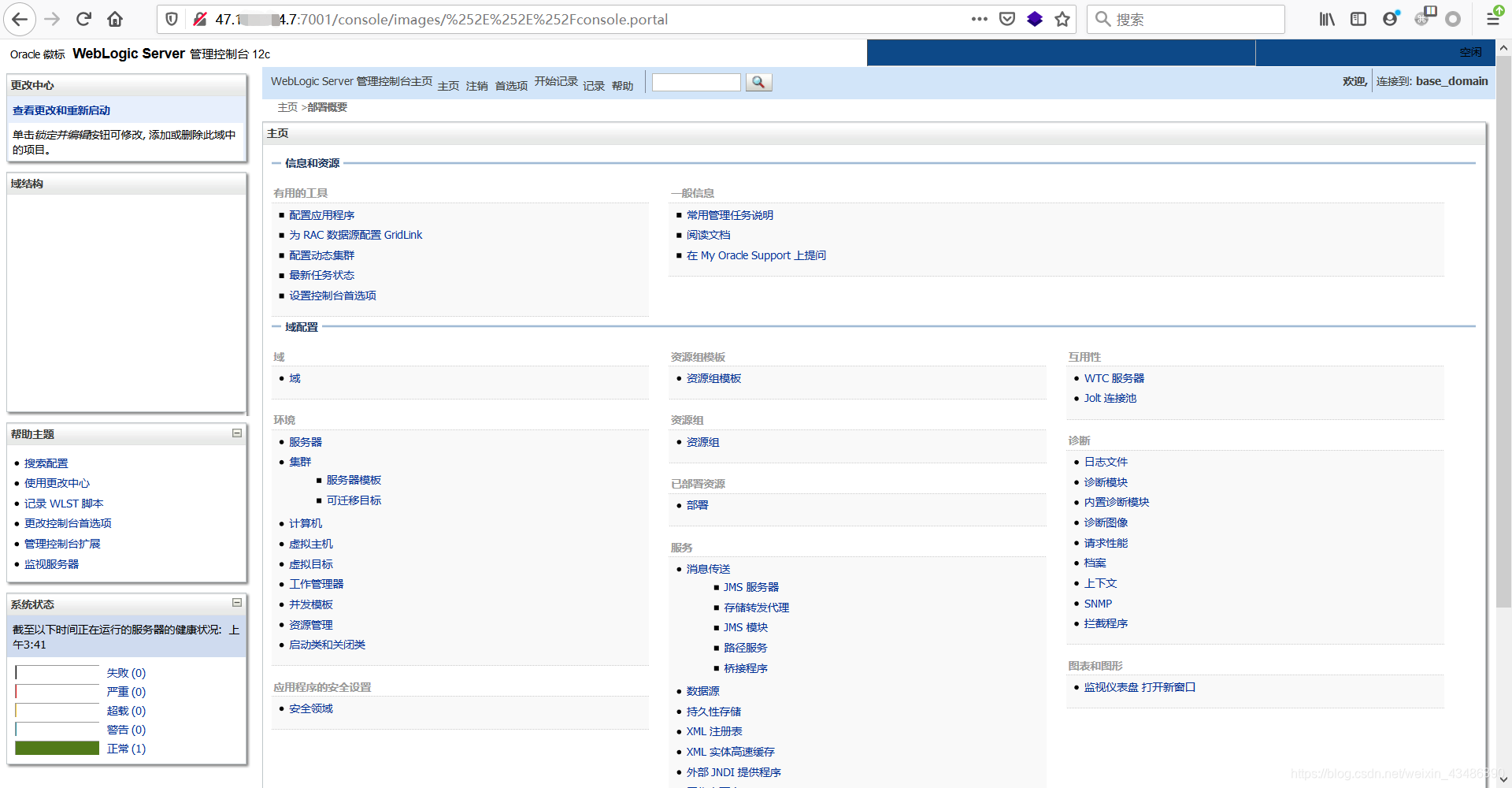1512x788 pixels.
Task: Open the browser hamburger menu
Action: (1492, 19)
